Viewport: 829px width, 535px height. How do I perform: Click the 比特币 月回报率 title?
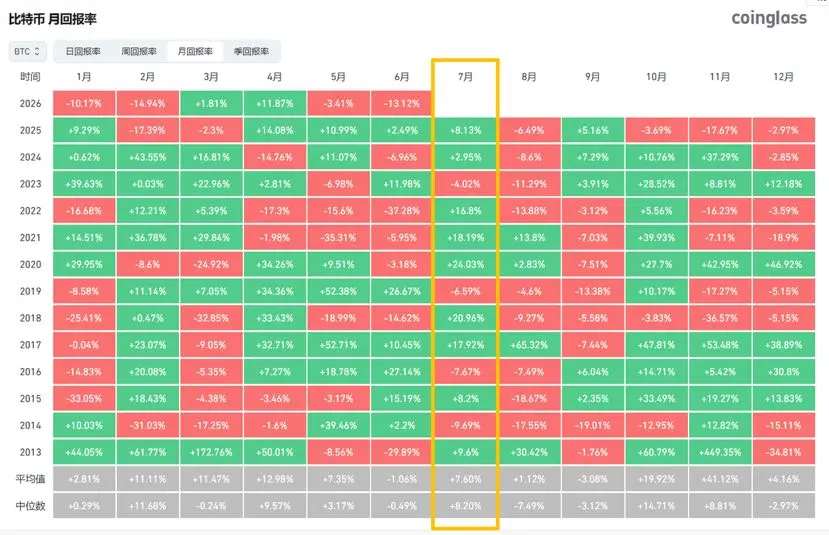52,20
